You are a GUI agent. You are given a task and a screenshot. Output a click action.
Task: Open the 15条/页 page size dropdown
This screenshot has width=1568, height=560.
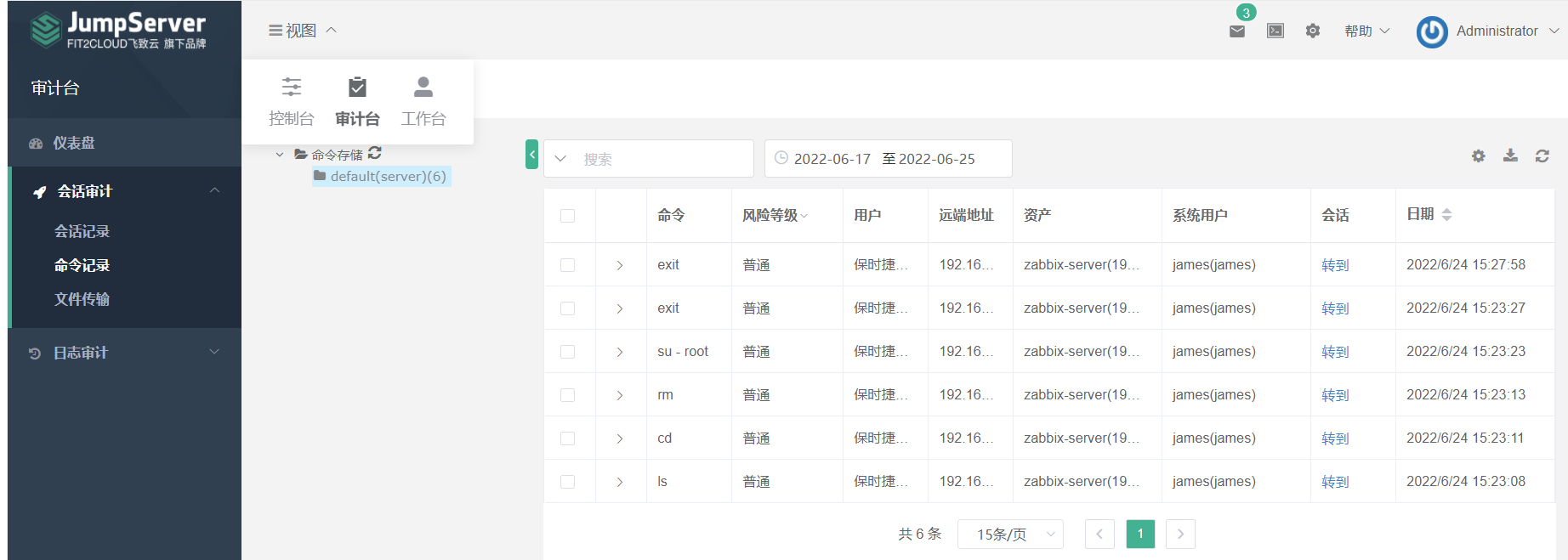click(x=1010, y=535)
